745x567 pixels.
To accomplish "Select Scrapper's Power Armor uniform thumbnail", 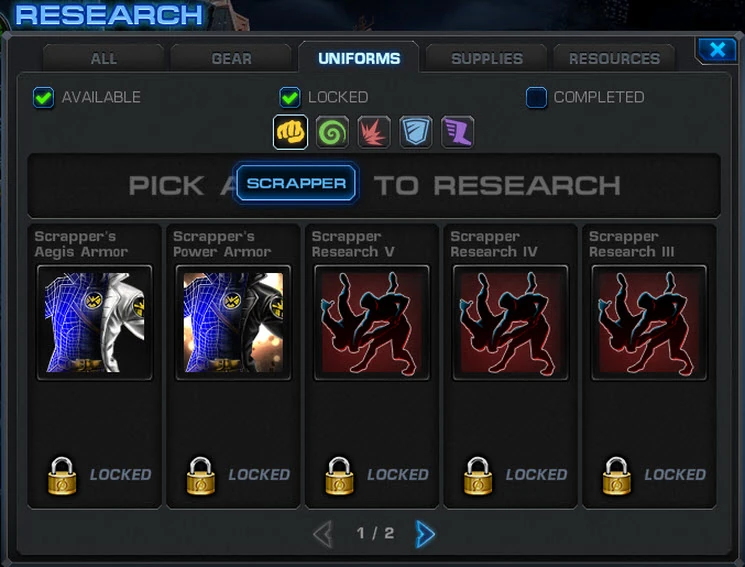I will coord(233,323).
